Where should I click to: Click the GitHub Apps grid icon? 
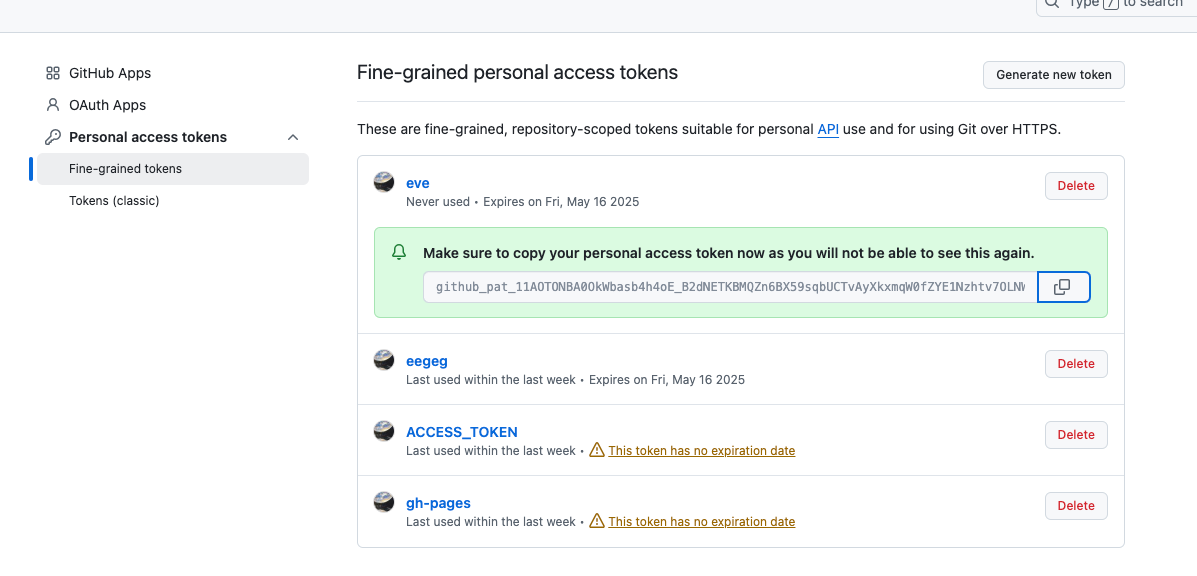click(x=53, y=73)
